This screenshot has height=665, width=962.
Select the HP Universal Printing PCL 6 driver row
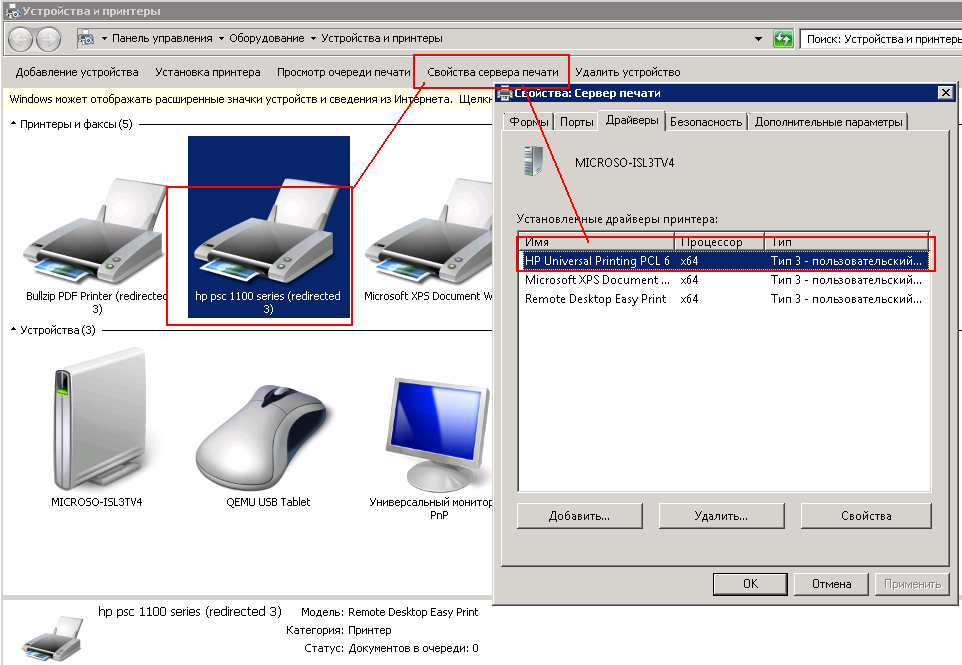724,261
